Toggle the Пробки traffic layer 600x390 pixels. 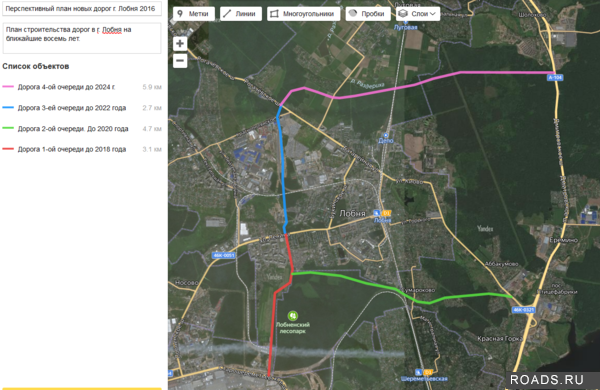coord(368,14)
